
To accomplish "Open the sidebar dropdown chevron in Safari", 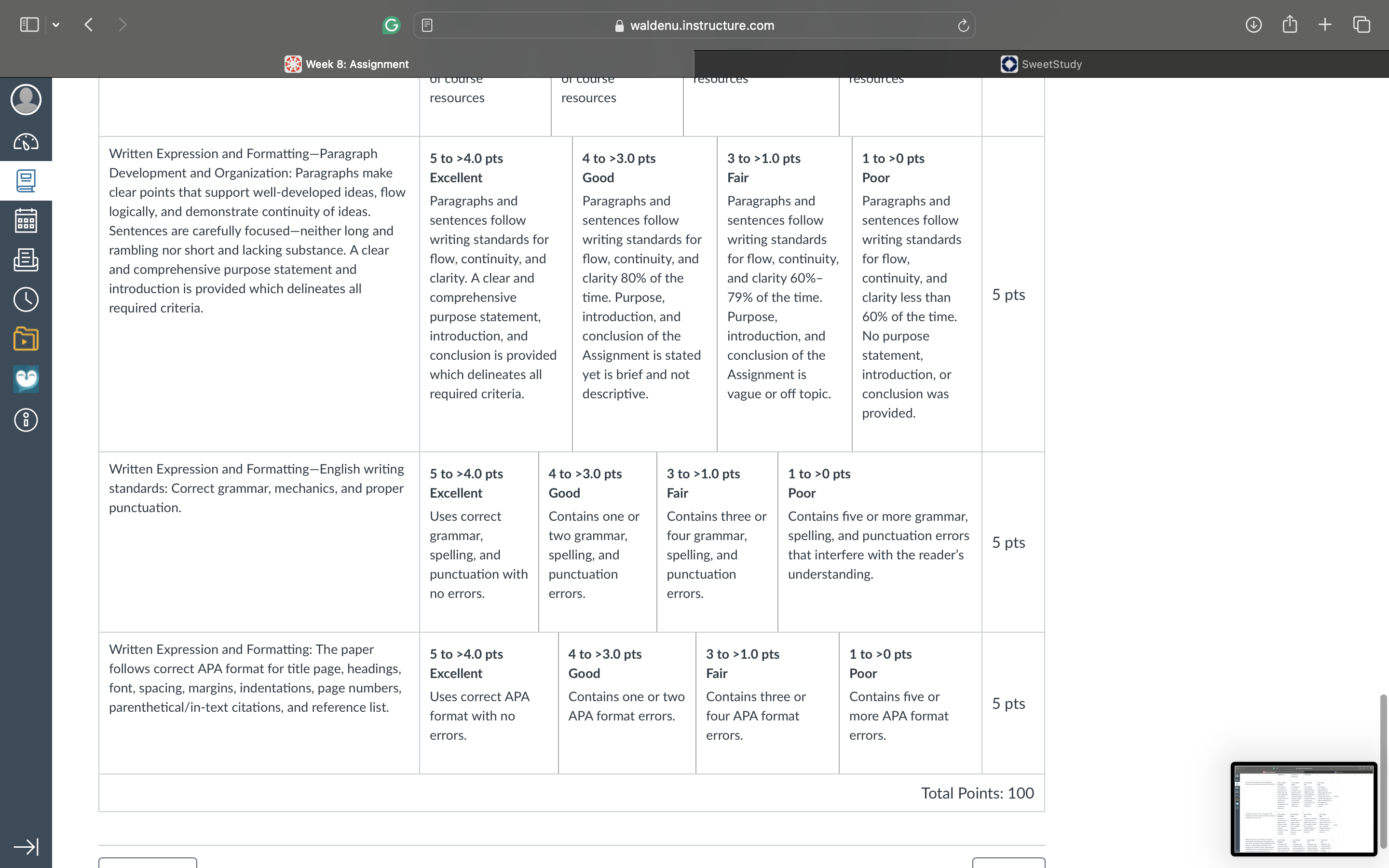I will tap(55, 25).
